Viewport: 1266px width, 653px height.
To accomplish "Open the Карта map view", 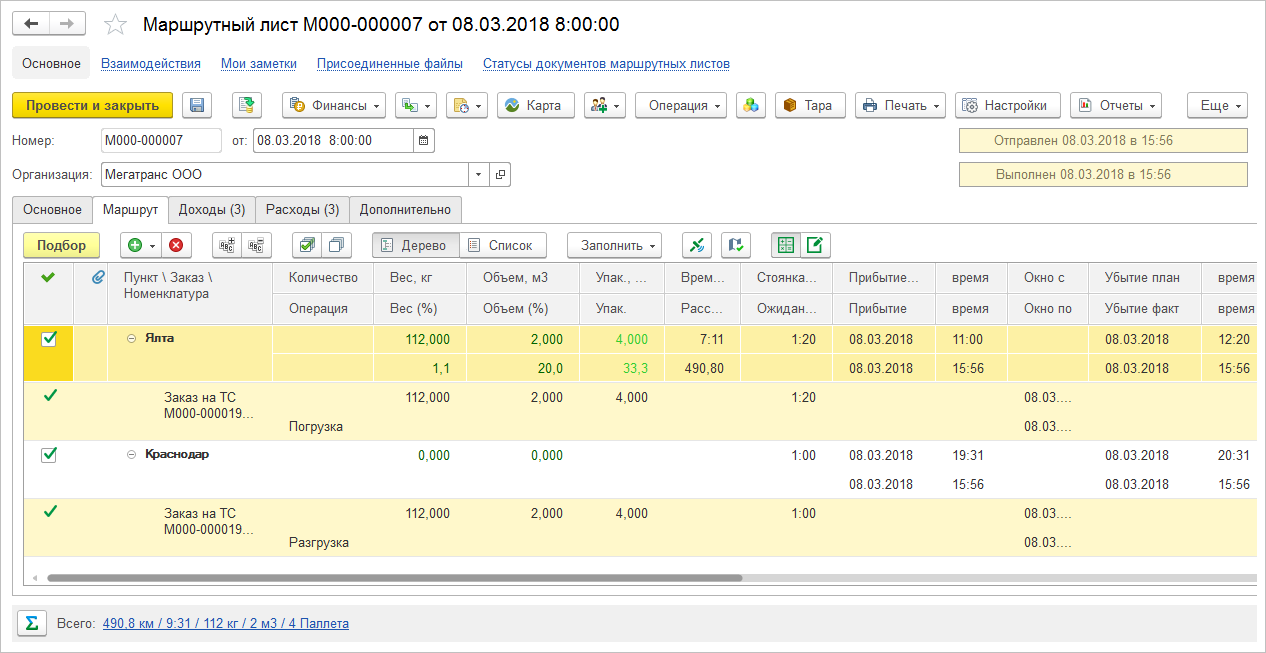I will (535, 105).
